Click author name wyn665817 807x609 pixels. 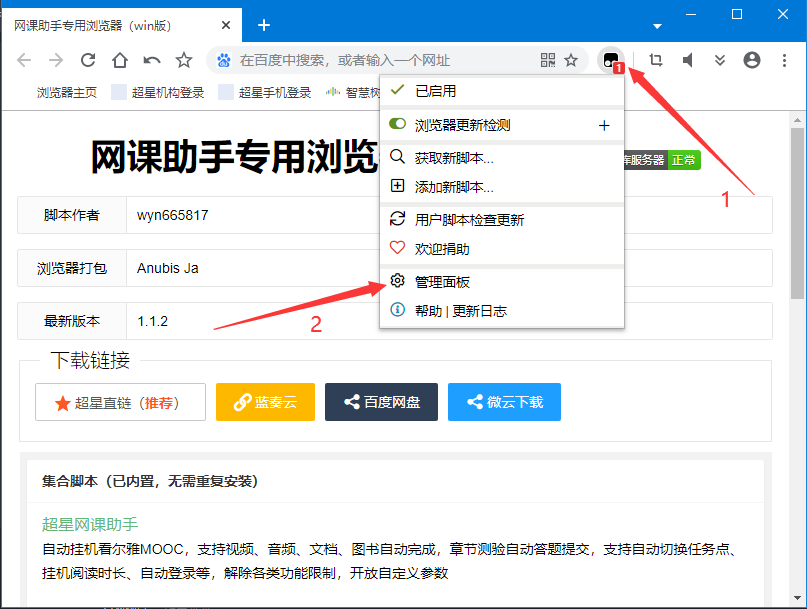[x=172, y=215]
